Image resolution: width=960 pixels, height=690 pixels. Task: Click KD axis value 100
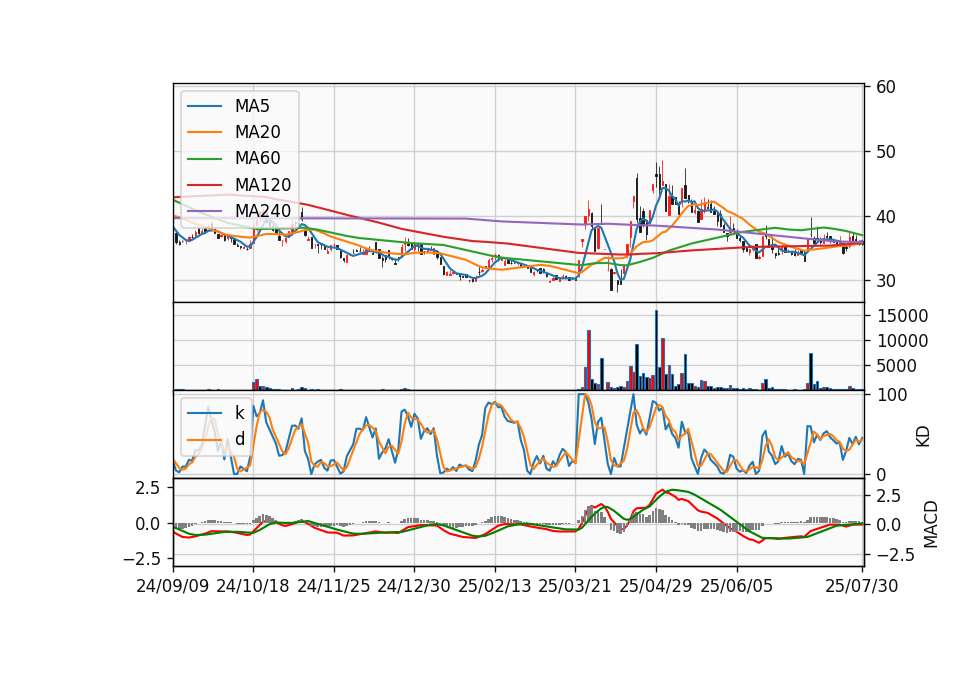[x=892, y=395]
